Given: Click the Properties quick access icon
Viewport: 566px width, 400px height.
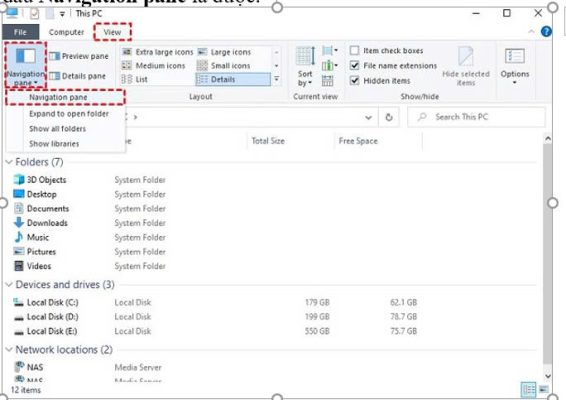Looking at the screenshot, I should [x=34, y=14].
